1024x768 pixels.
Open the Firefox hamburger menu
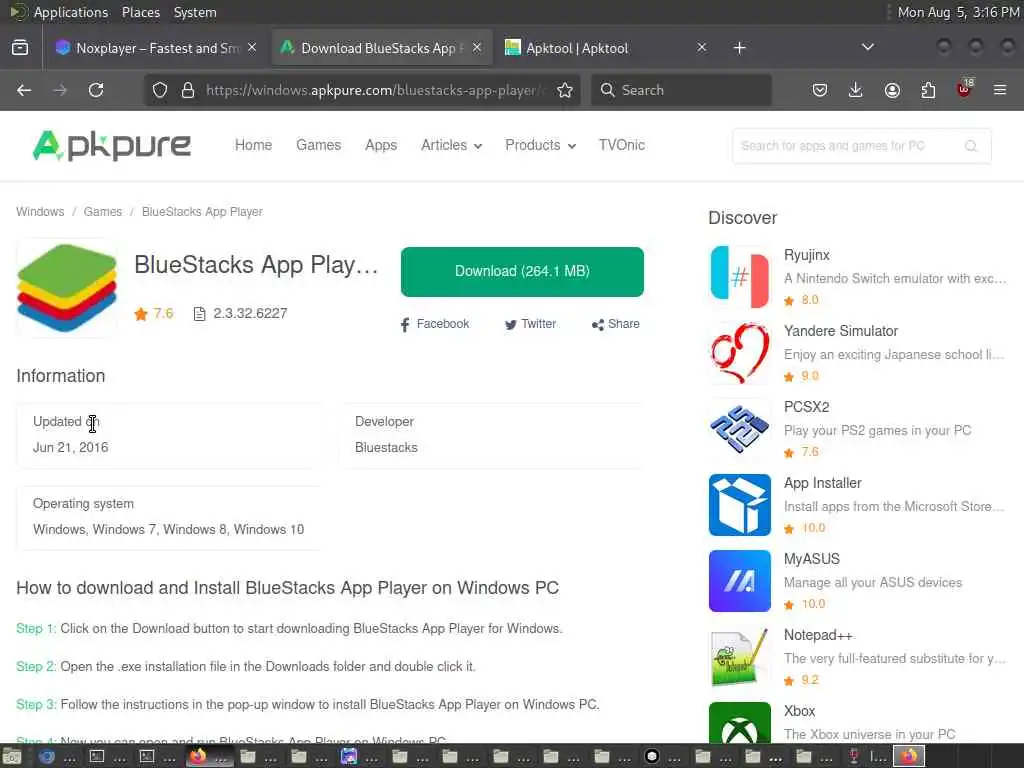[x=1000, y=90]
